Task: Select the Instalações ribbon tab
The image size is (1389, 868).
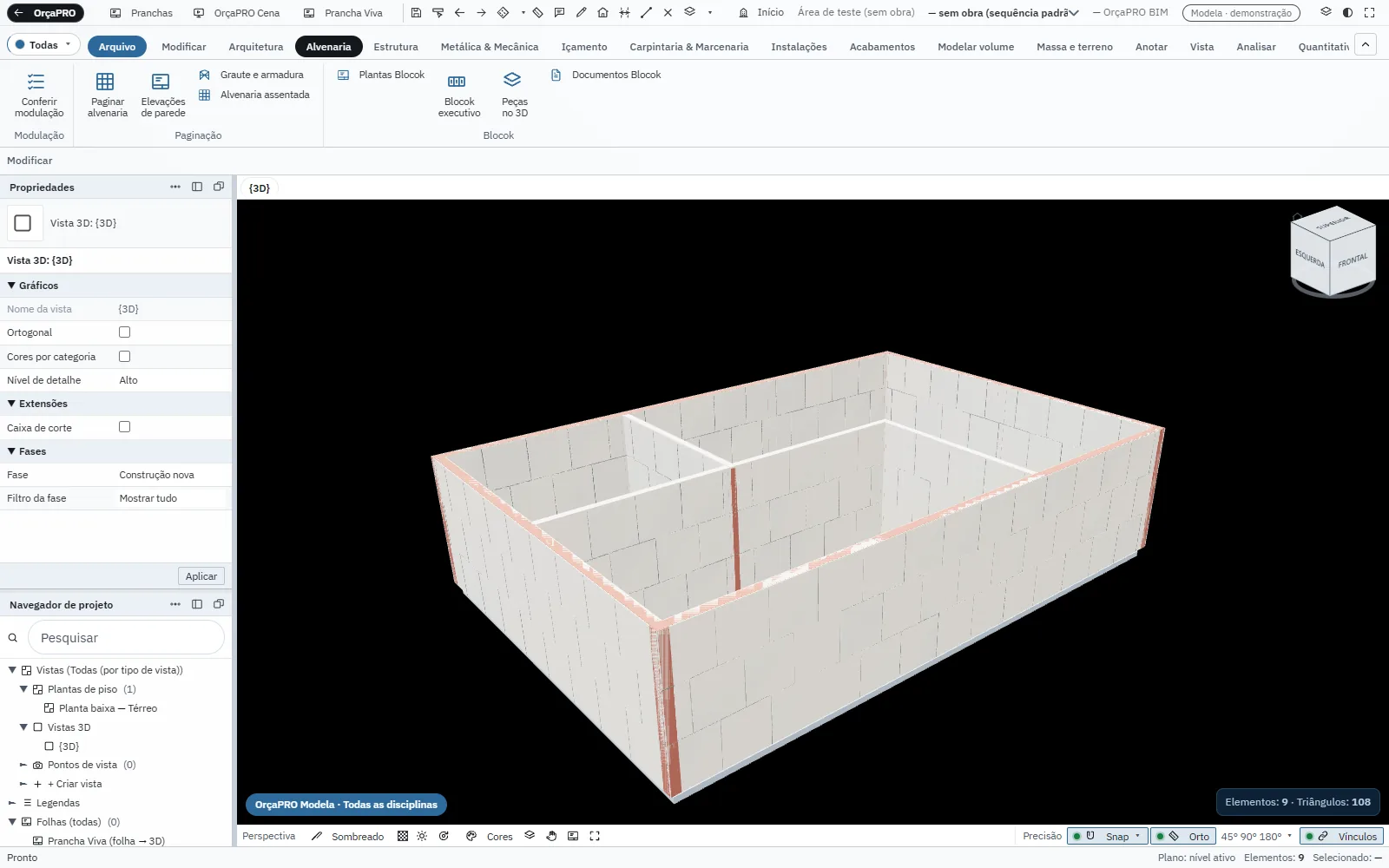Action: point(799,47)
